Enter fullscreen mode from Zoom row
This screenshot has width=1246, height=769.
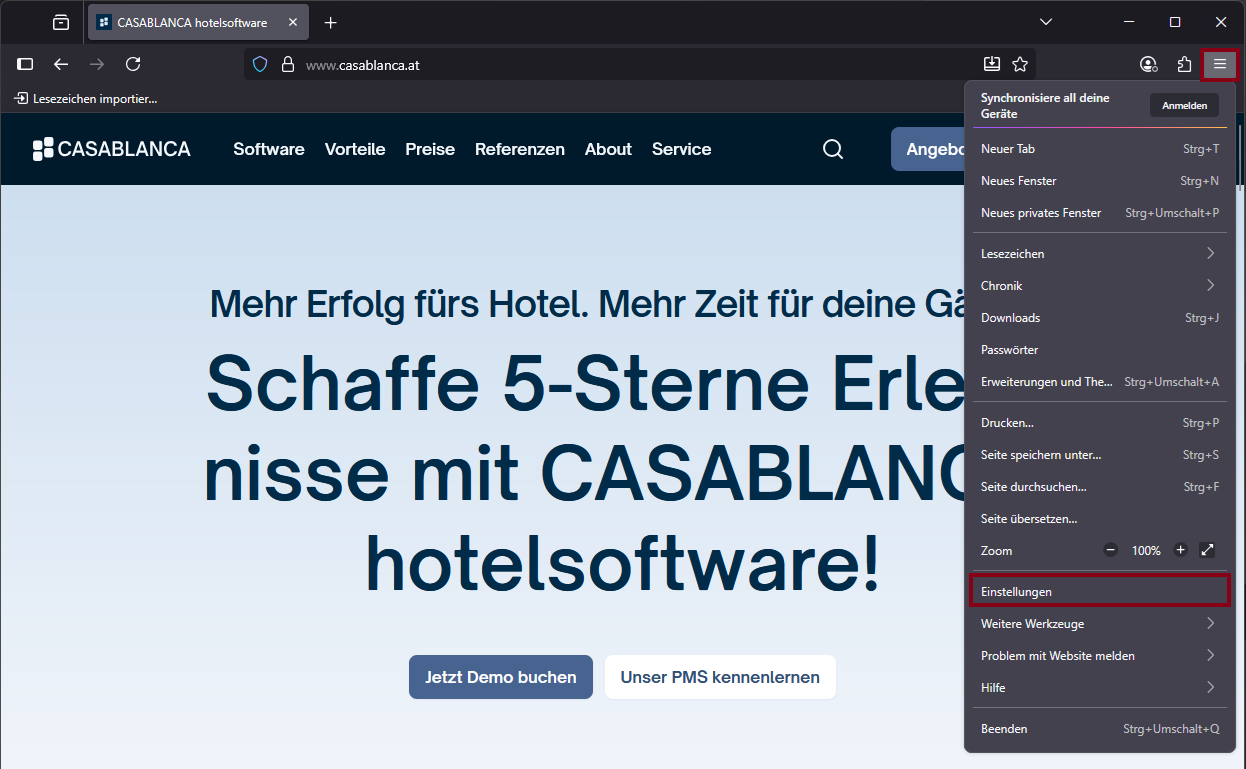click(x=1207, y=550)
